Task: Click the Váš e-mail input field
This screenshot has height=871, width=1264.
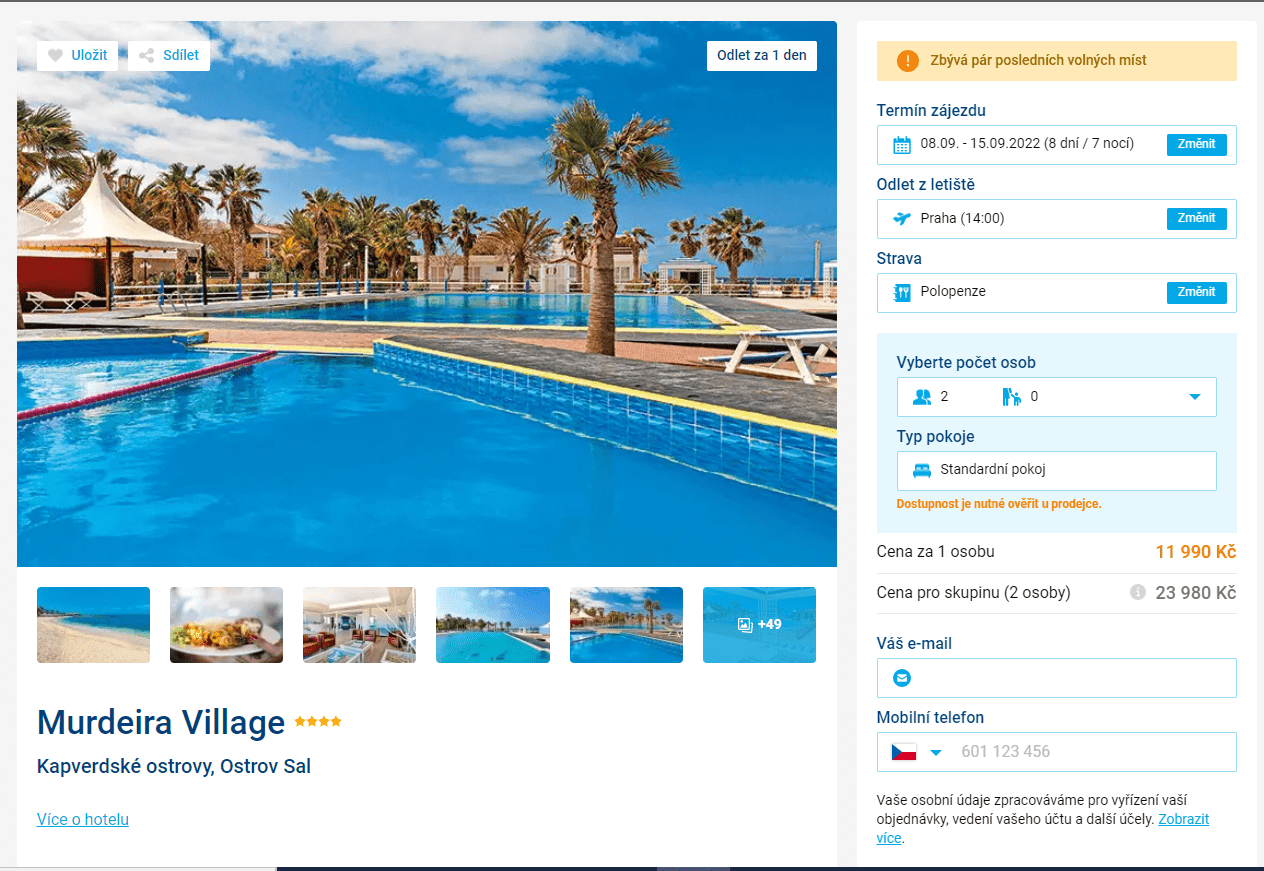Action: (1057, 678)
